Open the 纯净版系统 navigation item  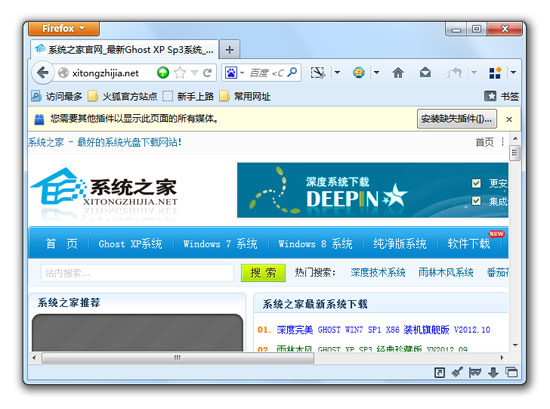point(400,243)
